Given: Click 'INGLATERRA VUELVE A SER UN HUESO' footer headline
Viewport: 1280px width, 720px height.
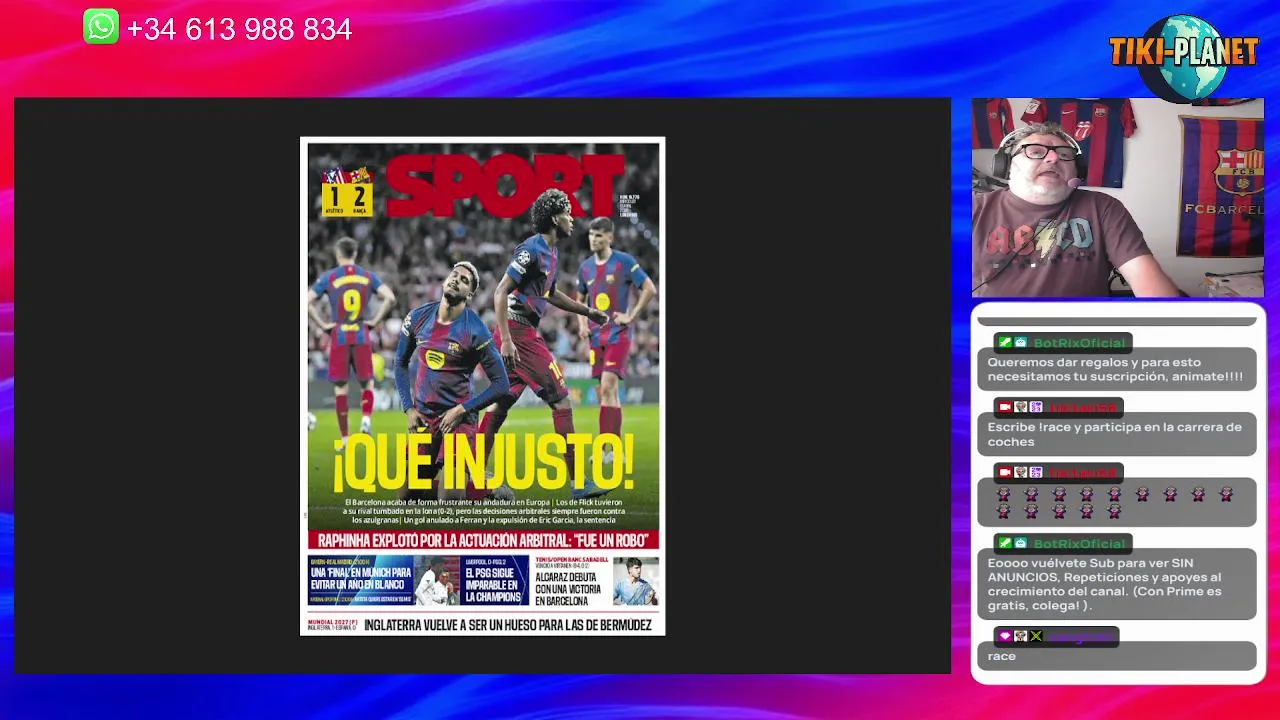Looking at the screenshot, I should (507, 625).
